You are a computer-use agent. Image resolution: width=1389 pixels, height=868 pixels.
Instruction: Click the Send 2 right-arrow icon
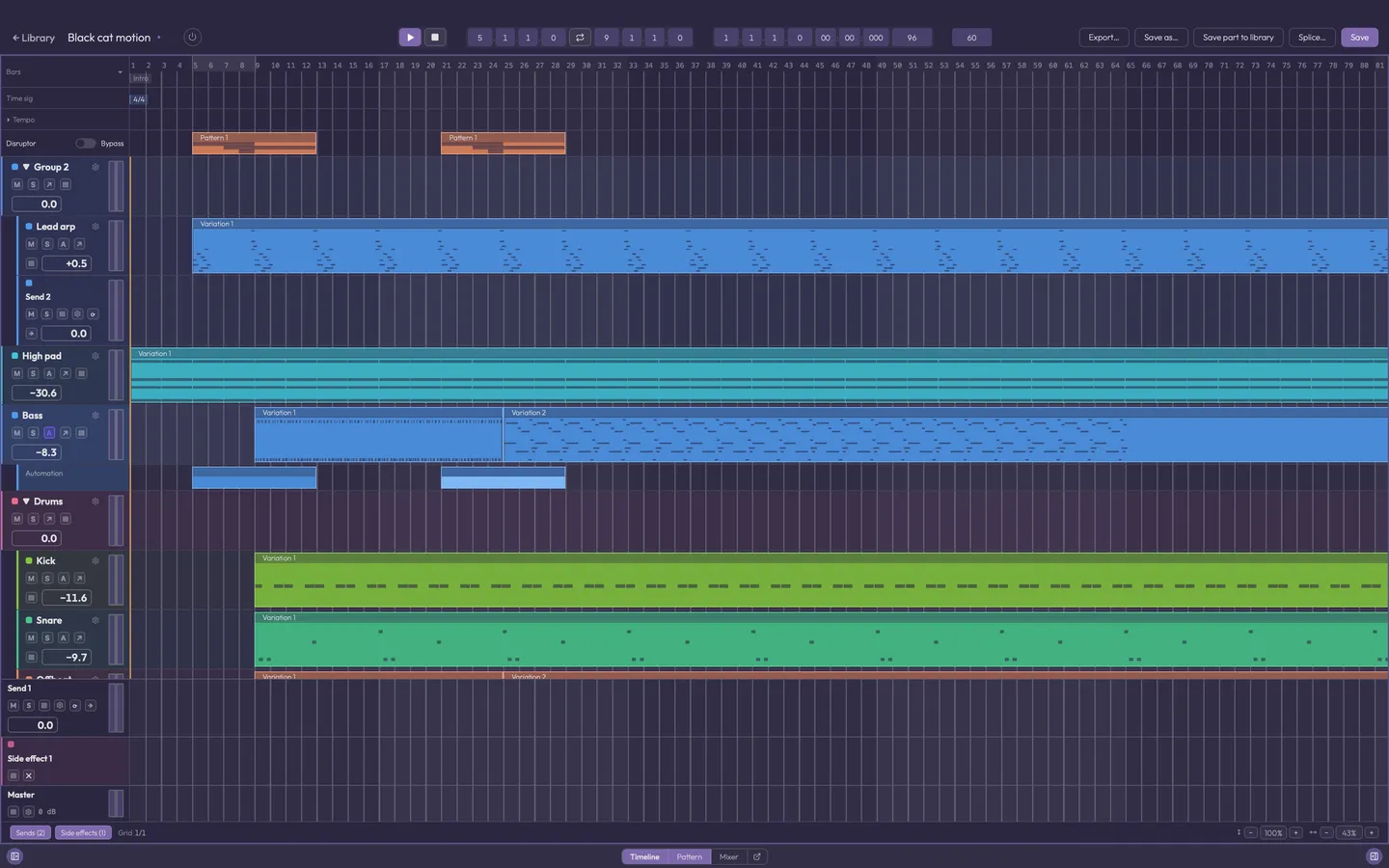coord(31,334)
